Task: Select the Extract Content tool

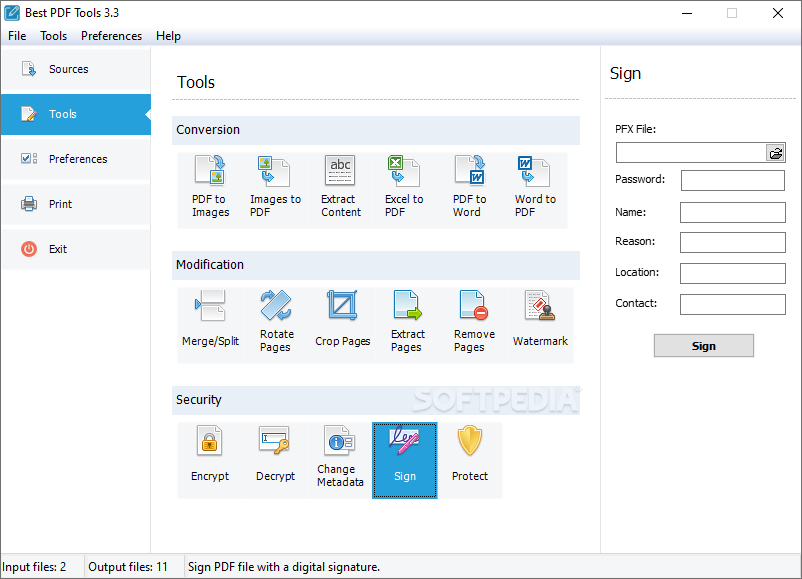Action: tap(341, 190)
